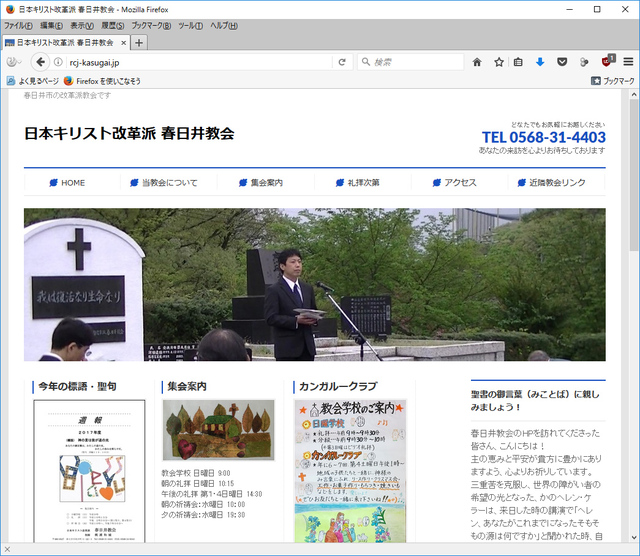The image size is (640, 556).
Task: Open the アクセス navigation link
Action: click(x=460, y=183)
